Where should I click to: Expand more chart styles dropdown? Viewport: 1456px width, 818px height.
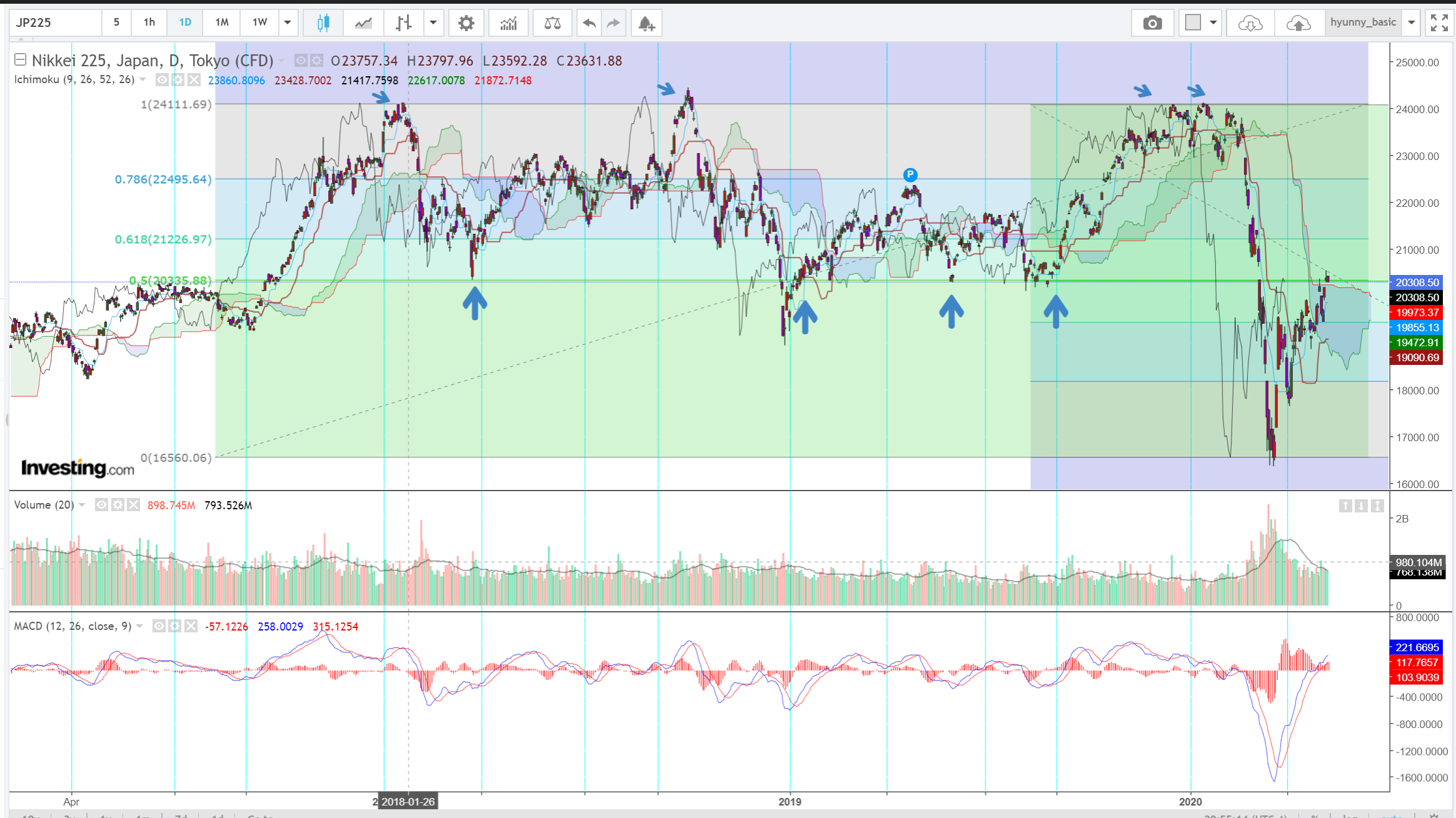point(433,22)
